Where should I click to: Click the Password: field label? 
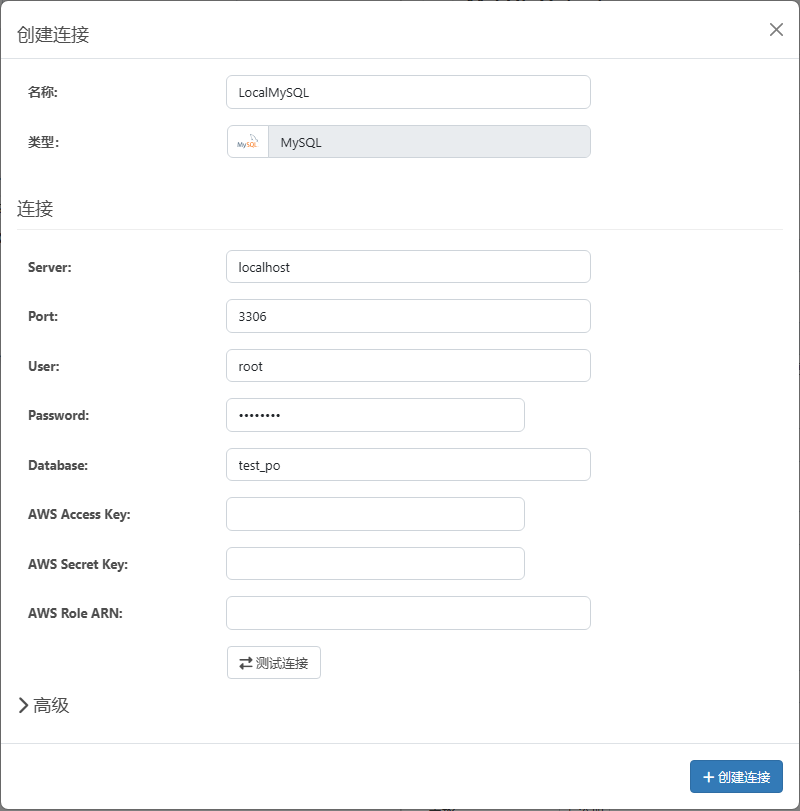58,415
